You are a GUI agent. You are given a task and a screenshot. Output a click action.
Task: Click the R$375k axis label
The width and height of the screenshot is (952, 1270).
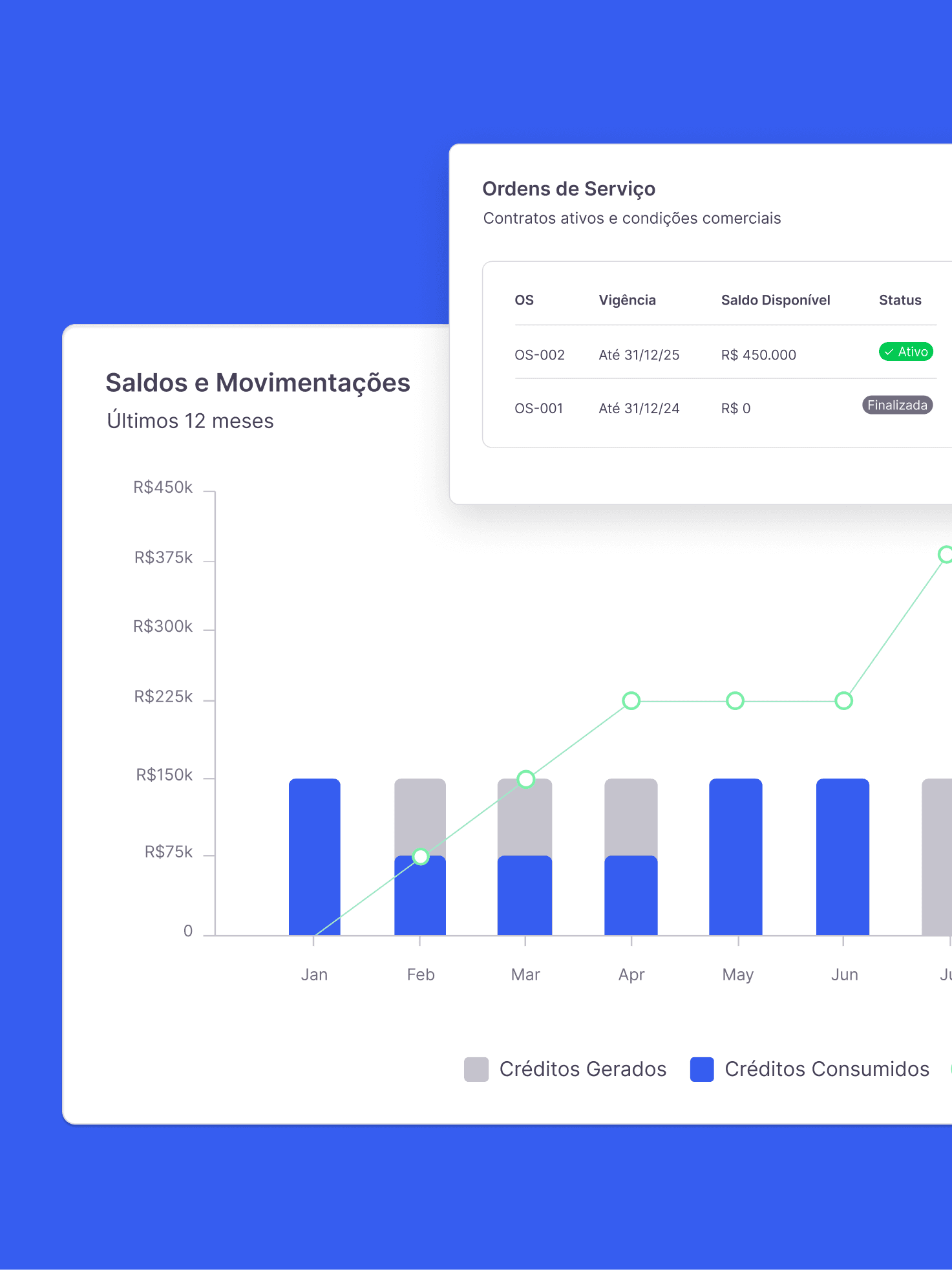(x=164, y=557)
